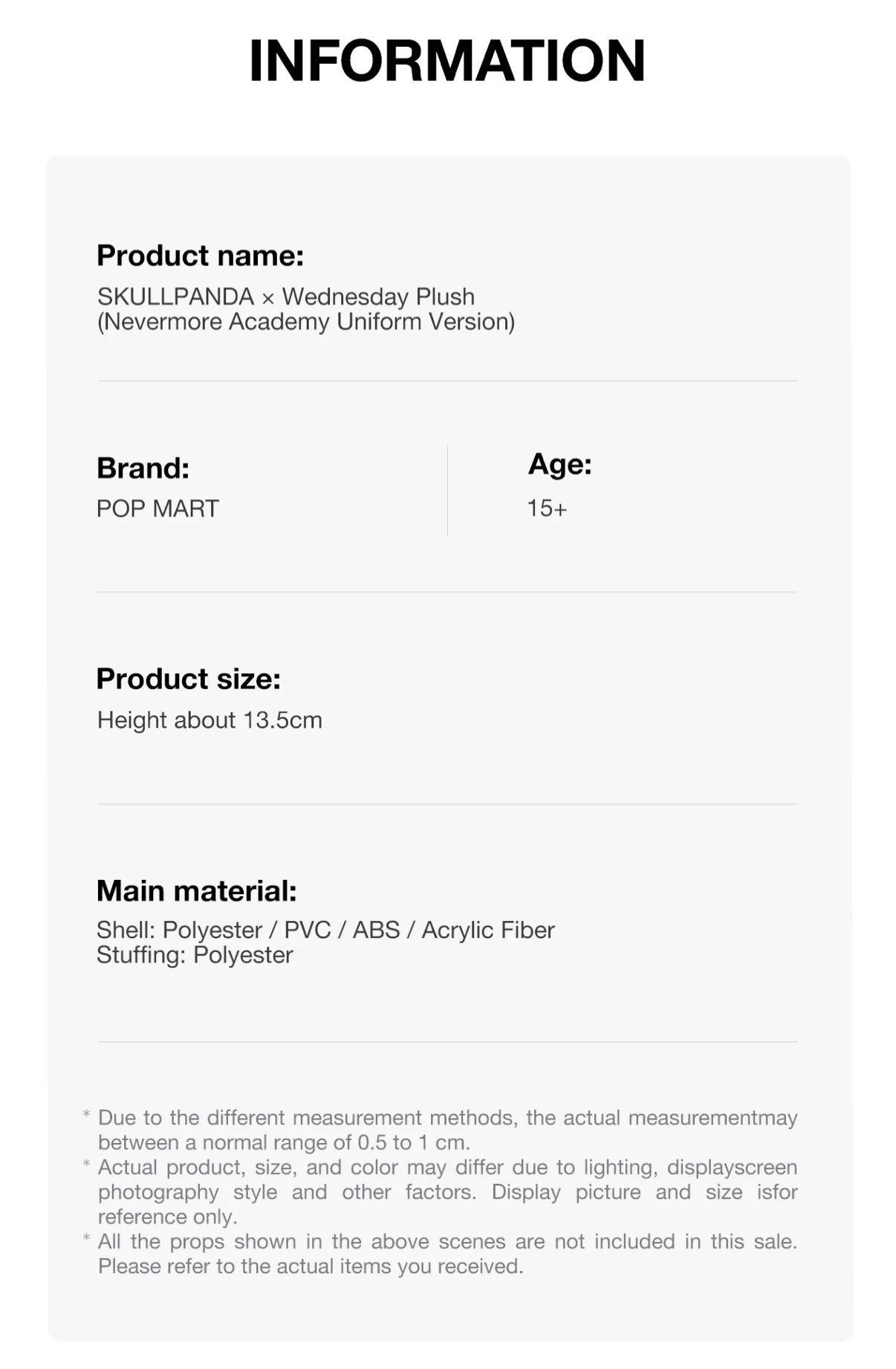The height and width of the screenshot is (1369, 896).
Task: Click the POP MART brand name
Action: [158, 508]
